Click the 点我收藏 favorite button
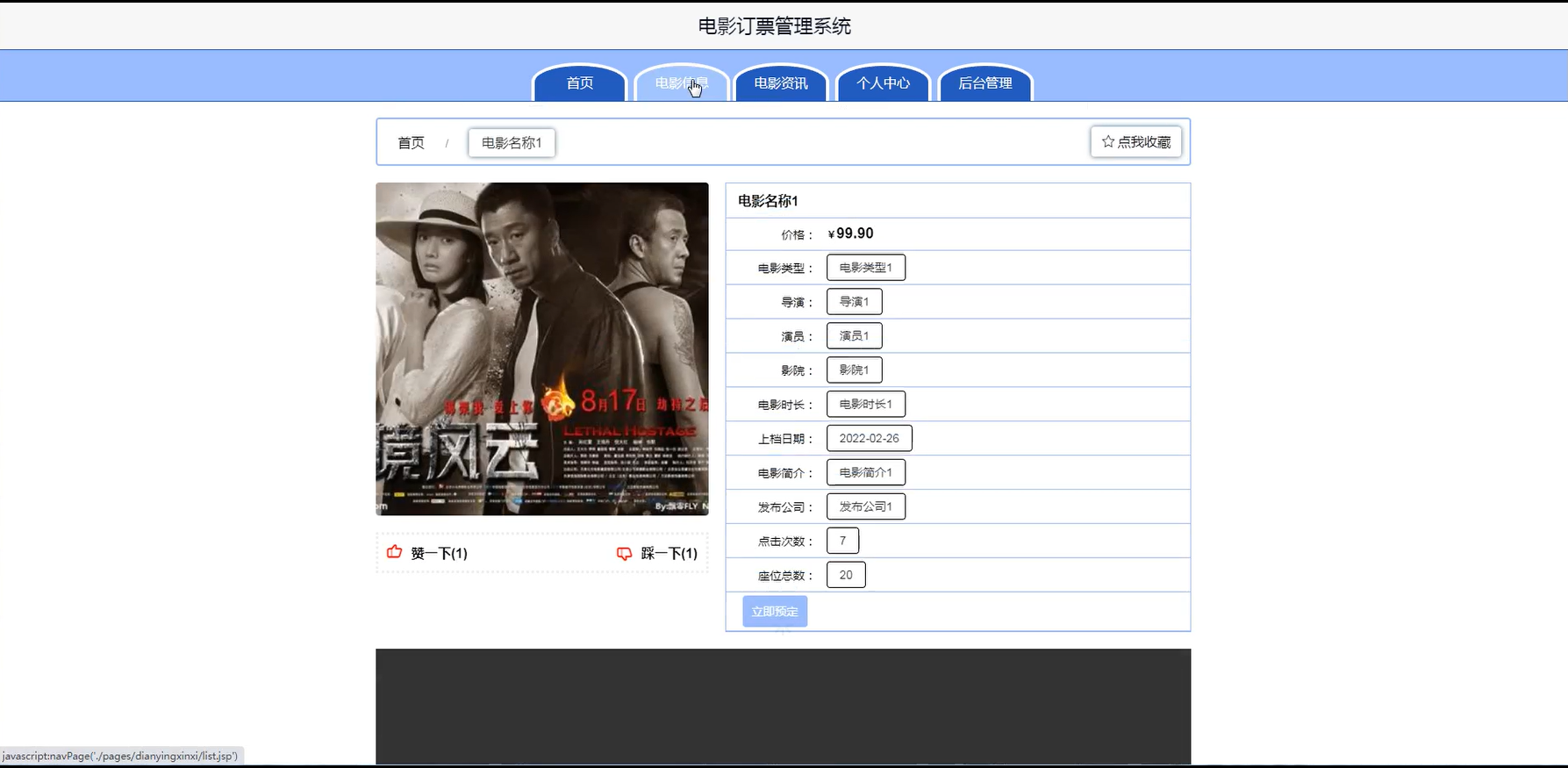 click(1136, 142)
